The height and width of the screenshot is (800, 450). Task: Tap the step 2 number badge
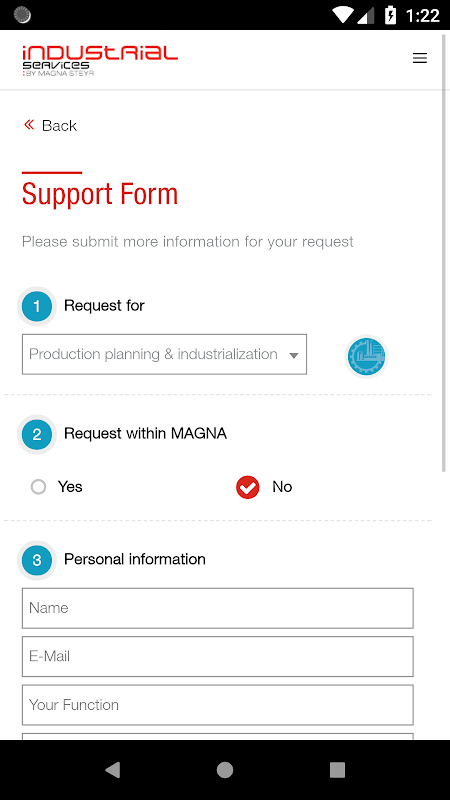(37, 434)
